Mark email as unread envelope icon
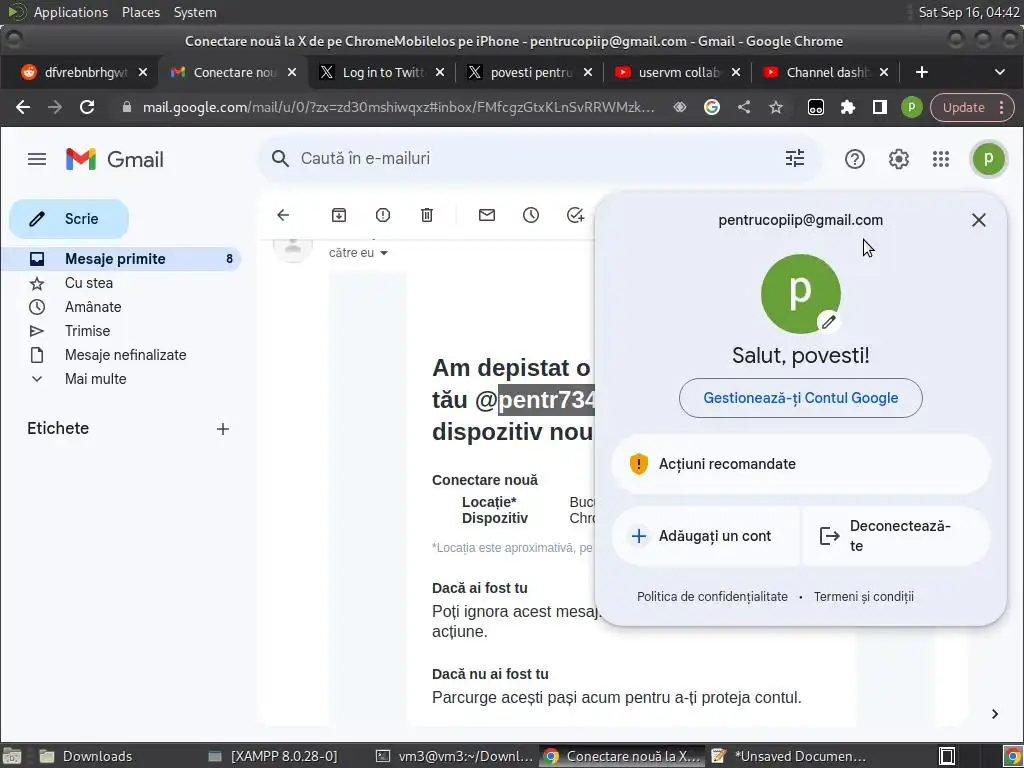Image resolution: width=1024 pixels, height=768 pixels. click(x=487, y=215)
